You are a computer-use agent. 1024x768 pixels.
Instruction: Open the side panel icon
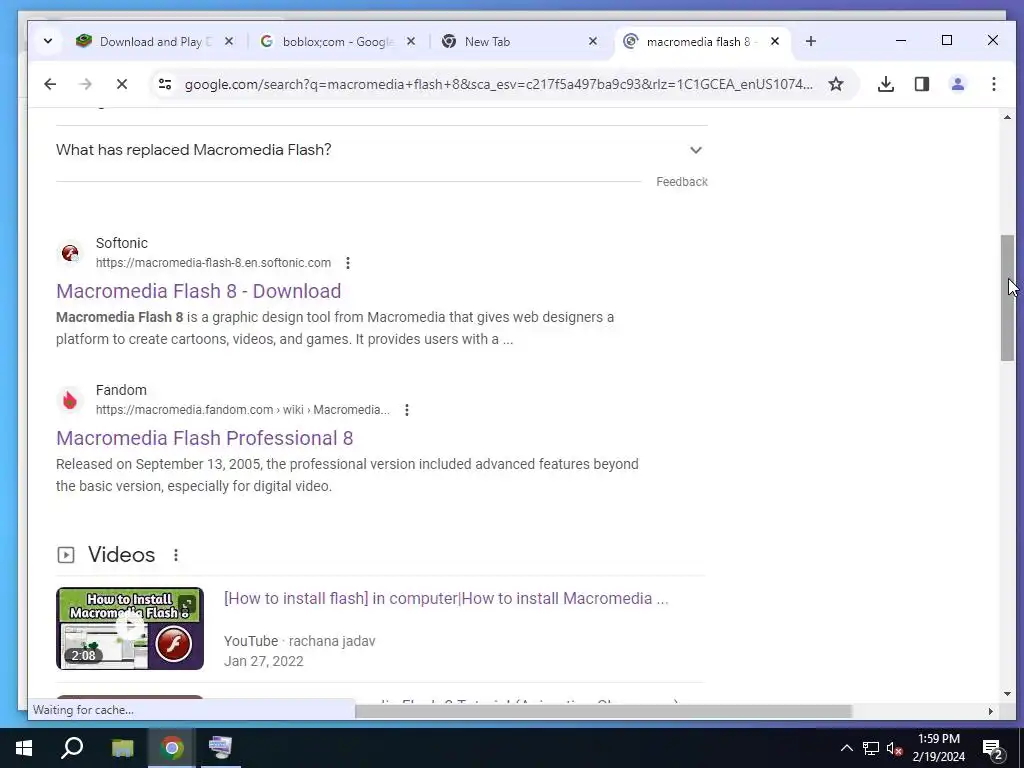click(x=921, y=84)
